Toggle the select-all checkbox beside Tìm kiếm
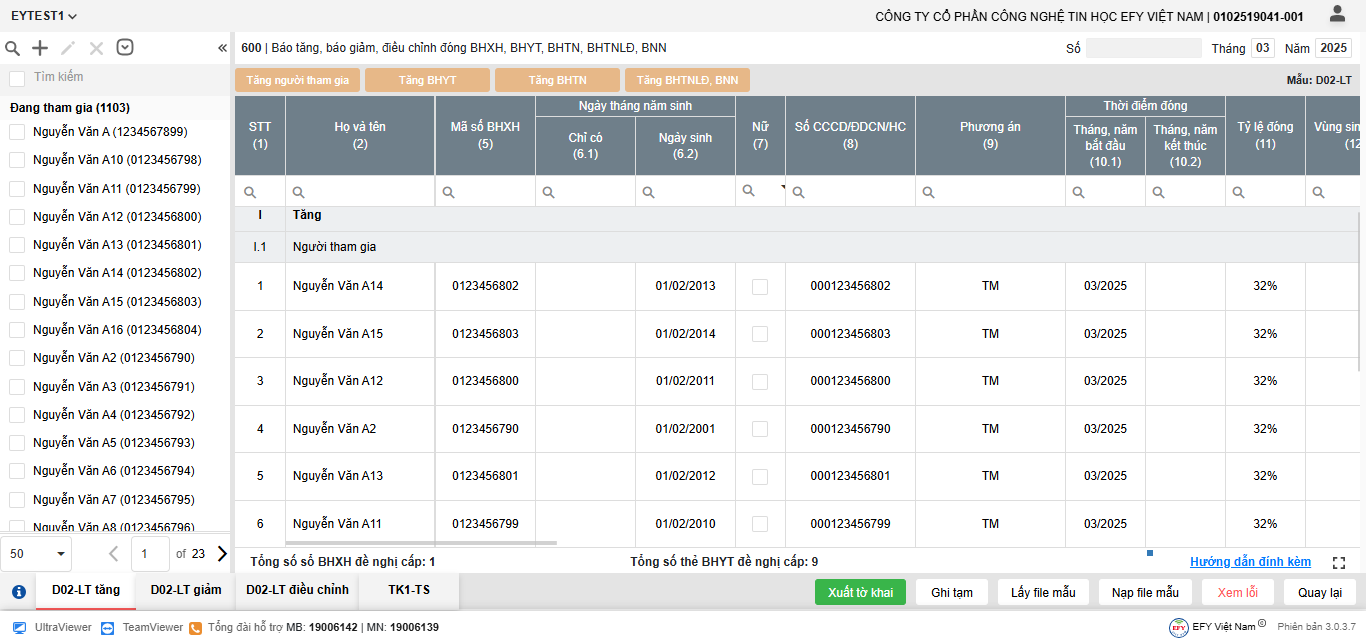 click(x=17, y=78)
